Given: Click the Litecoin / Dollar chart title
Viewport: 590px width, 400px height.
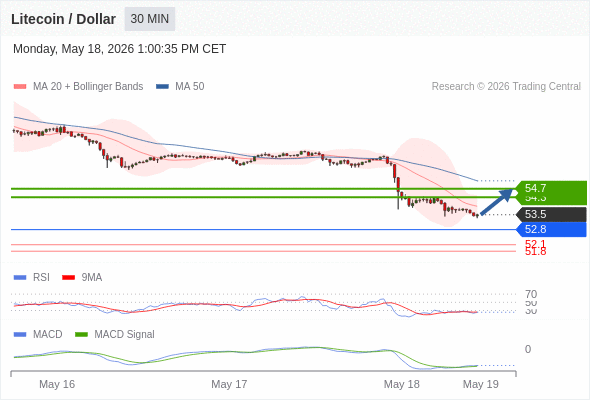Looking at the screenshot, I should click(x=63, y=19).
